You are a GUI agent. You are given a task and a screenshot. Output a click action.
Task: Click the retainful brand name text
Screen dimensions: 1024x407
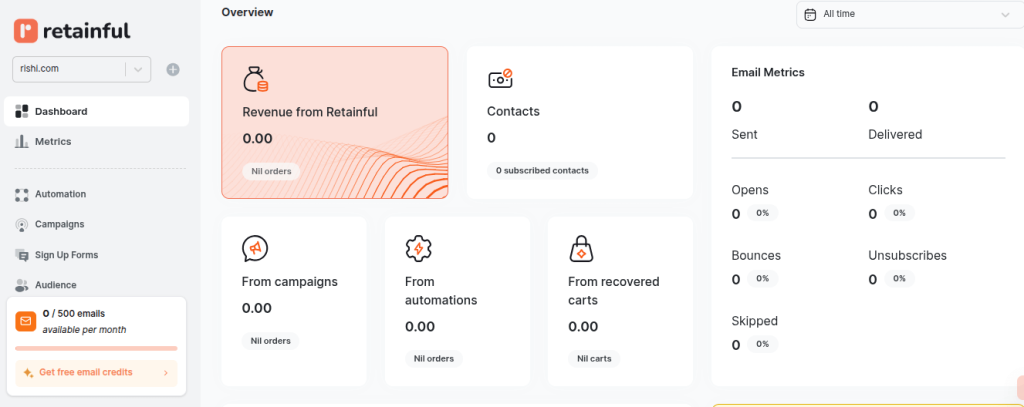point(86,31)
